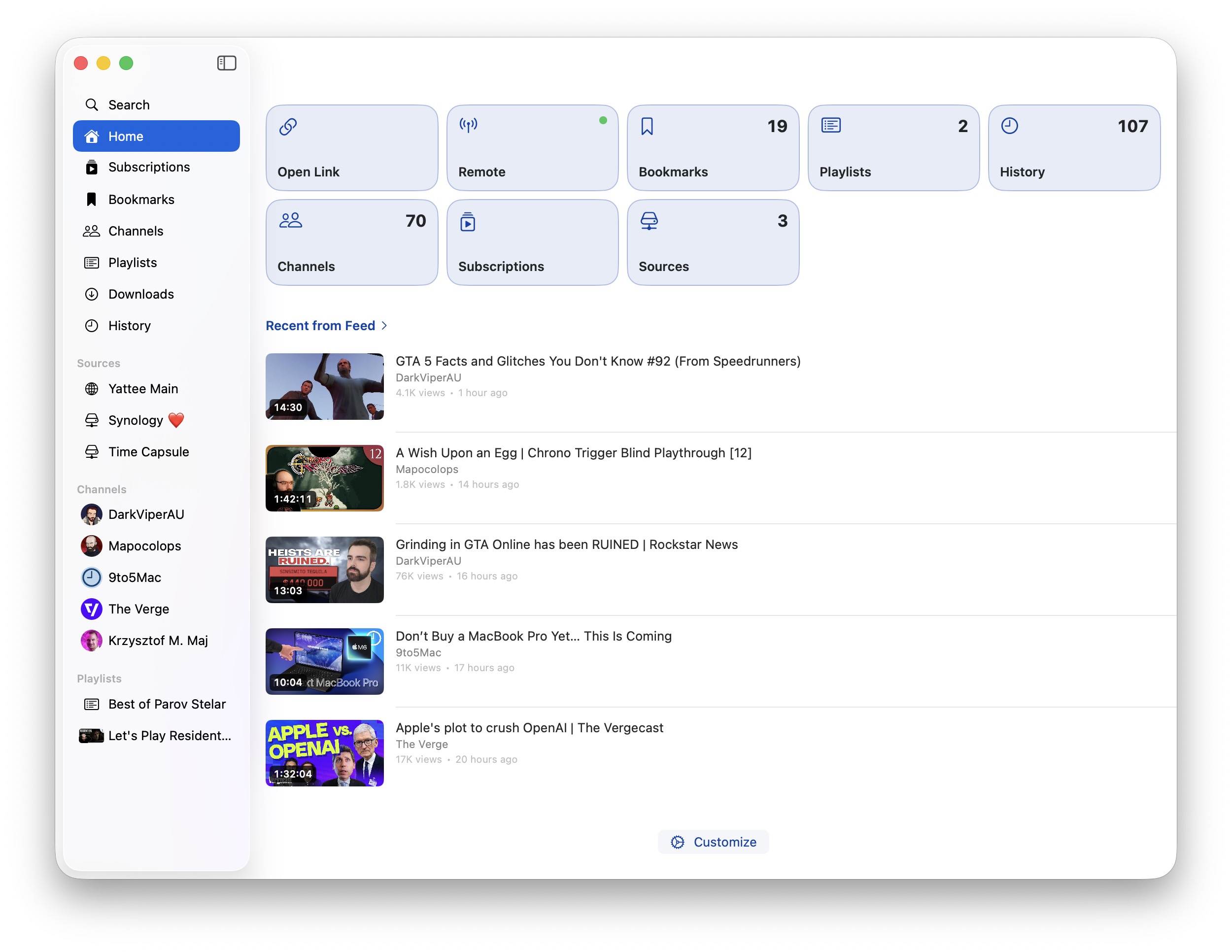Open title 'Apple's plot to crush OpenAI'

click(x=530, y=727)
